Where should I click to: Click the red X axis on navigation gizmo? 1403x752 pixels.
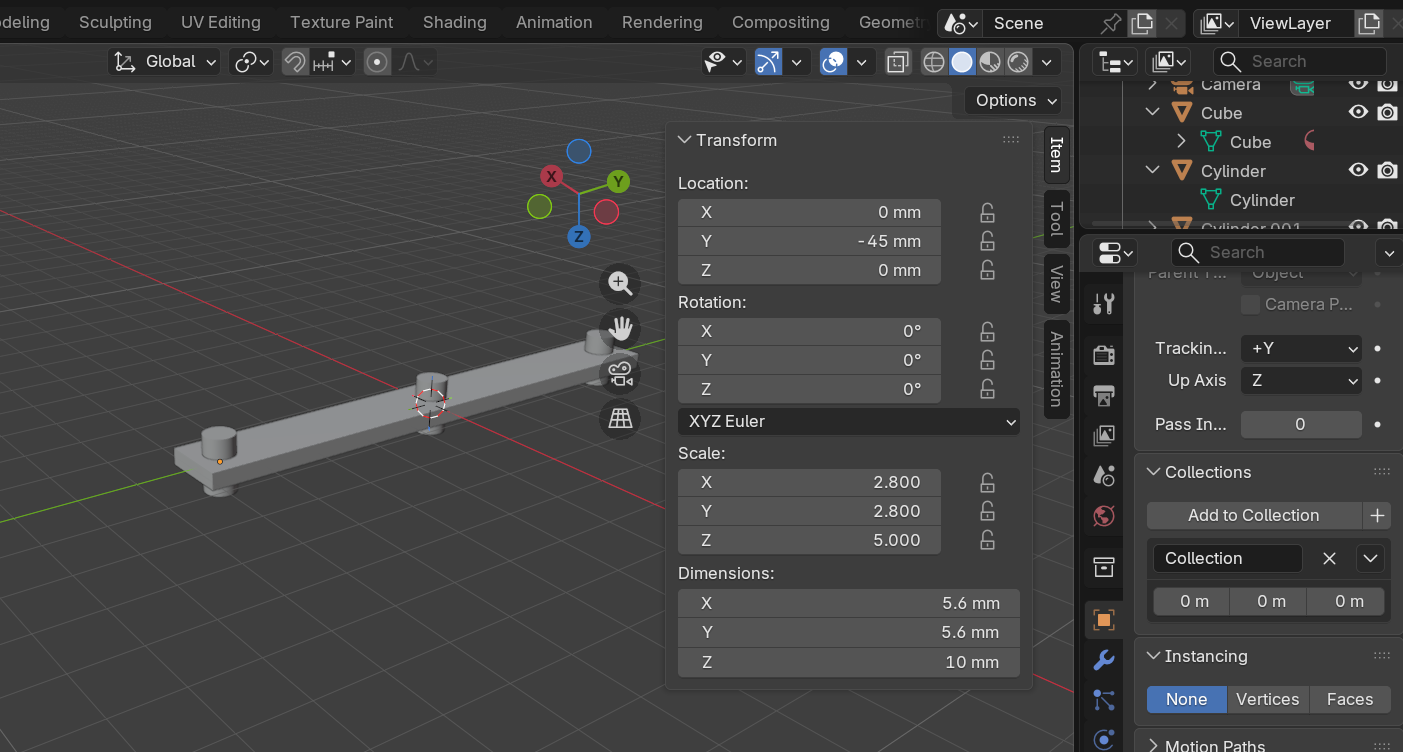pos(550,177)
